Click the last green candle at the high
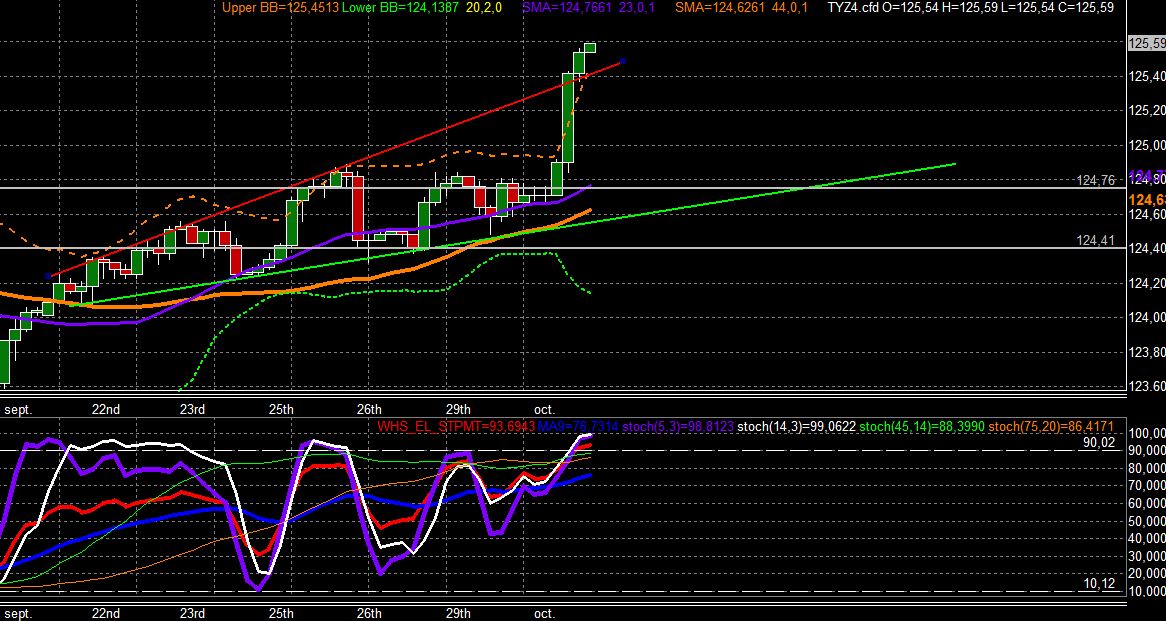The width and height of the screenshot is (1166, 621). (590, 48)
